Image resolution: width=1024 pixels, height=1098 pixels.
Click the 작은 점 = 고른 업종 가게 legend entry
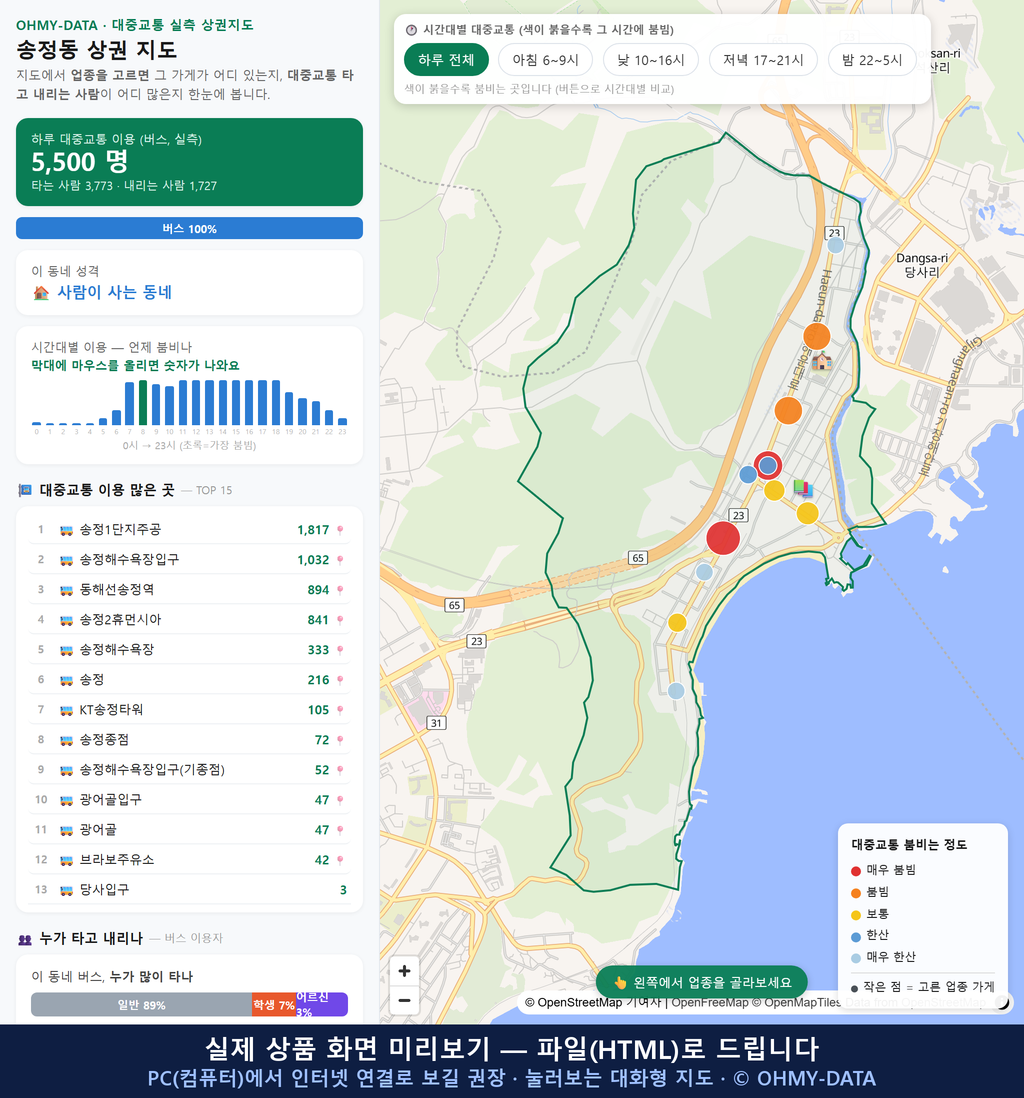(922, 987)
